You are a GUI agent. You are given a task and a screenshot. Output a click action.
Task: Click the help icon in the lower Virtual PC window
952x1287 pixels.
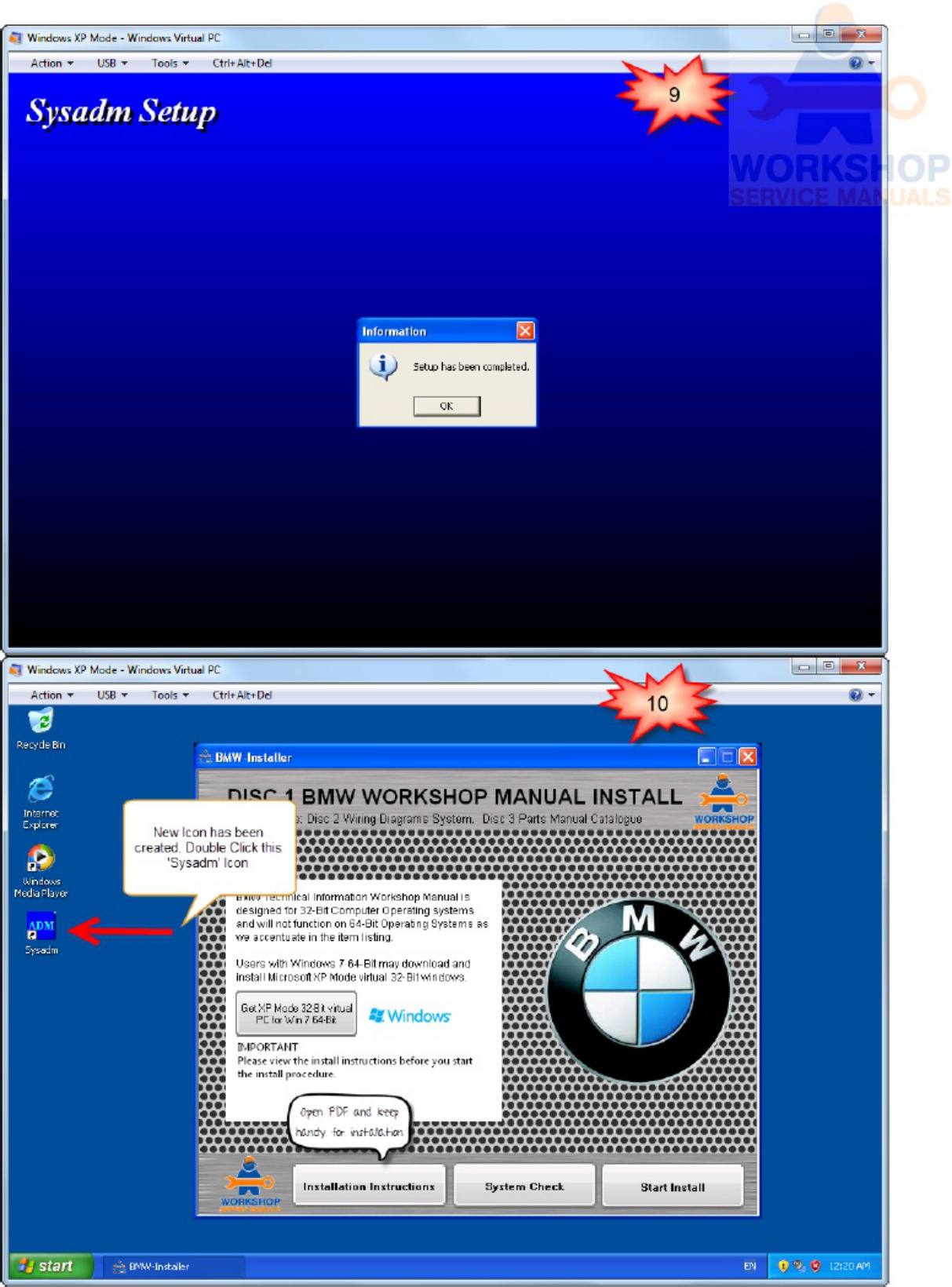coord(855,695)
